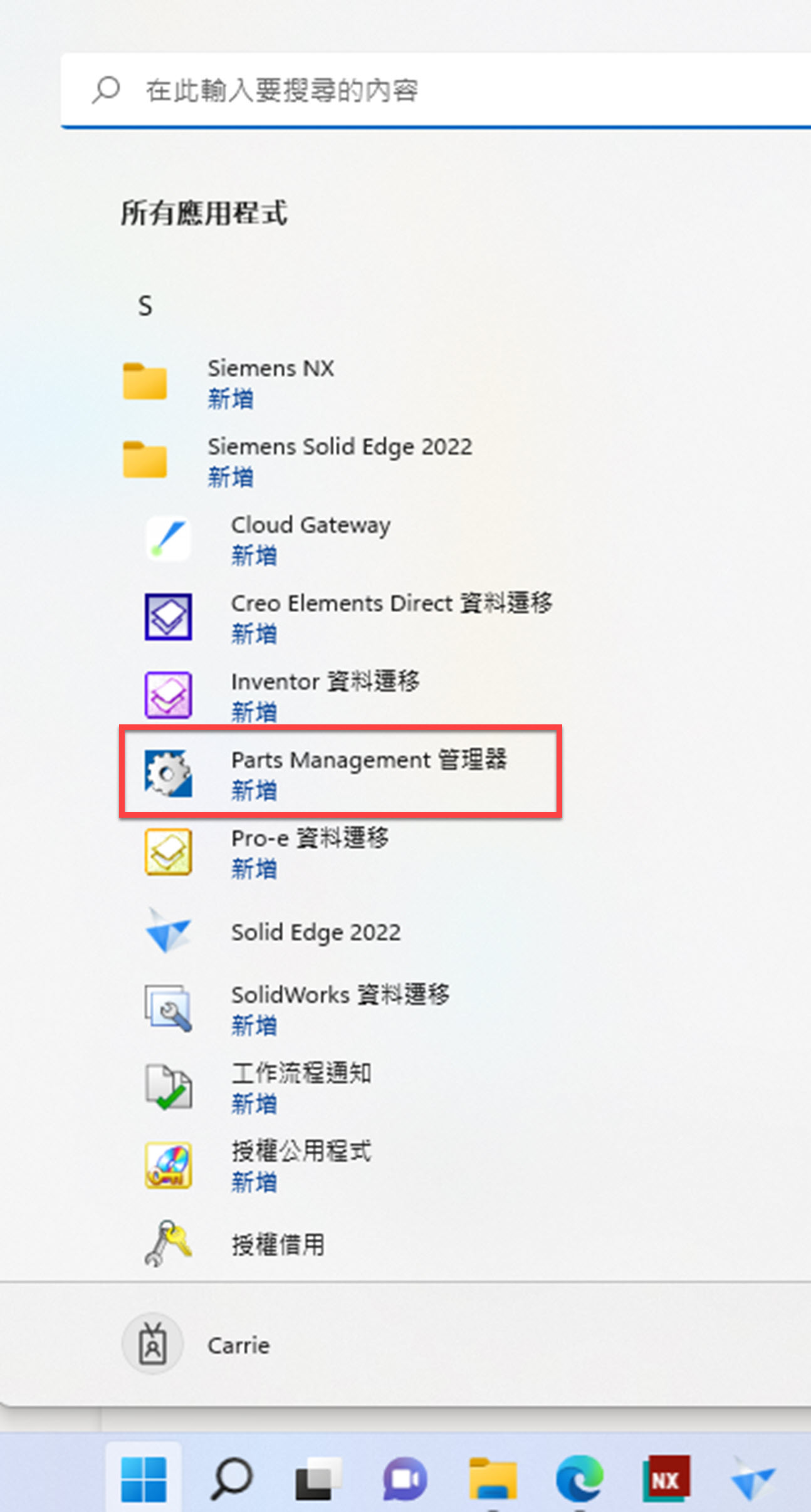Click the 工作流程通知 label
The height and width of the screenshot is (1512, 811).
[x=301, y=1073]
